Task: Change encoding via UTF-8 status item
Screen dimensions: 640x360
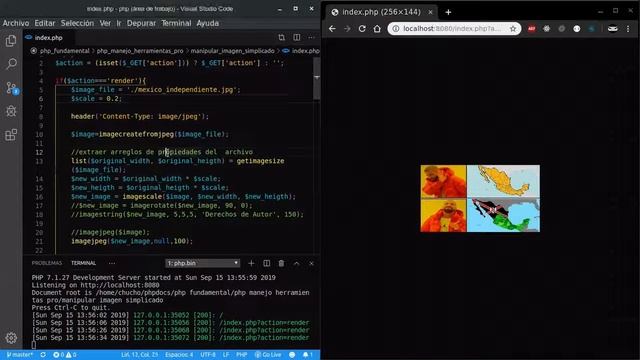Action: (x=208, y=355)
